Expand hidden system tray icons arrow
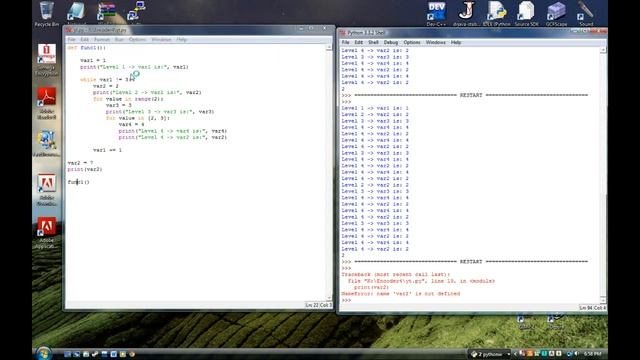 pos(516,354)
